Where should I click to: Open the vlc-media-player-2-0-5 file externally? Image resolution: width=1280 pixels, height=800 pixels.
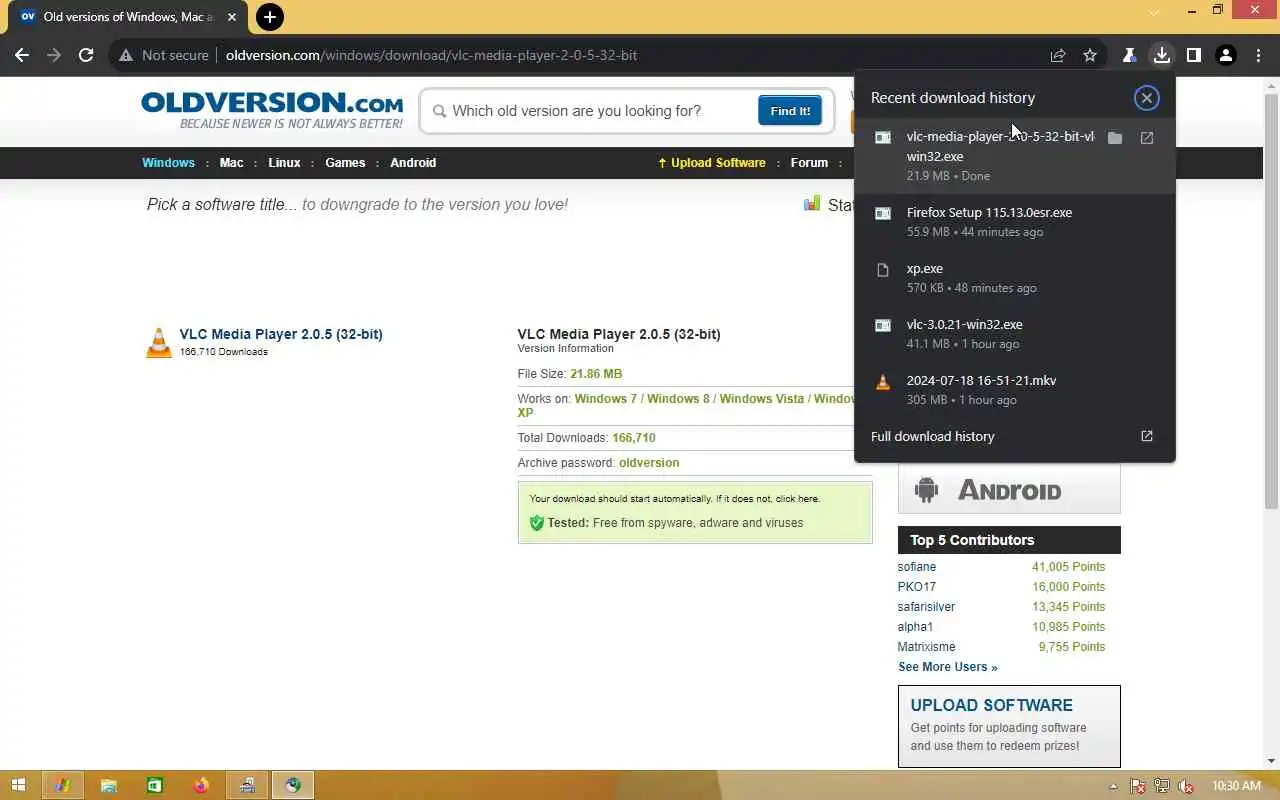[x=1147, y=137]
